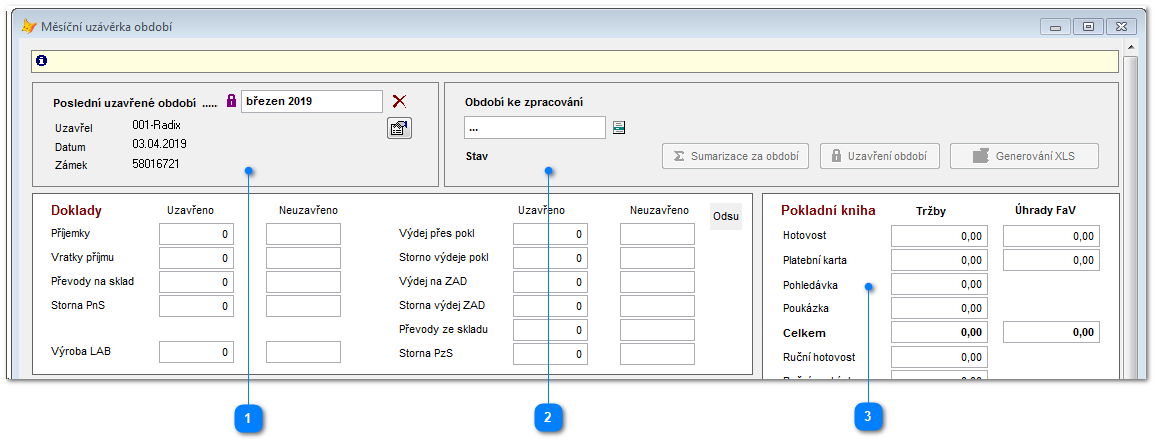This screenshot has height=444, width=1156.
Task: Click callout marker number 2
Action: point(549,416)
